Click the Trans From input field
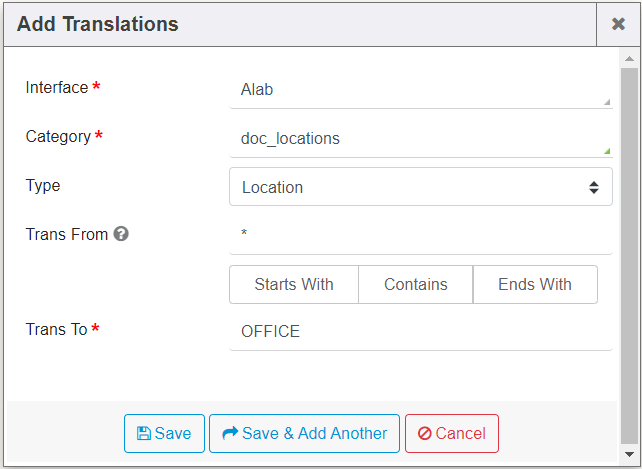The image size is (642, 469). [x=420, y=235]
